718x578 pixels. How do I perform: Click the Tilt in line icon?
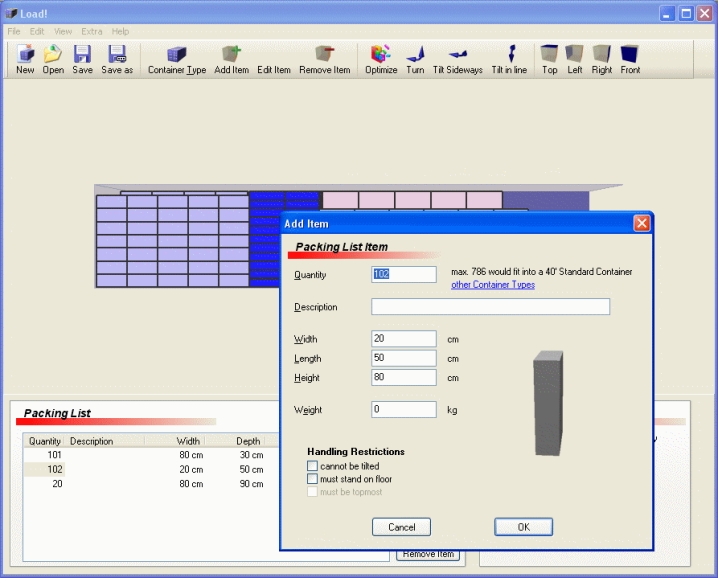(509, 59)
